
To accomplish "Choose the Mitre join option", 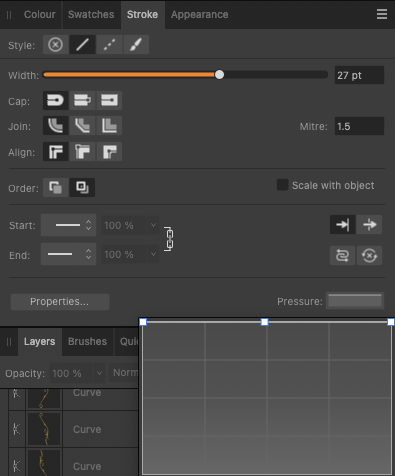I will coord(109,126).
